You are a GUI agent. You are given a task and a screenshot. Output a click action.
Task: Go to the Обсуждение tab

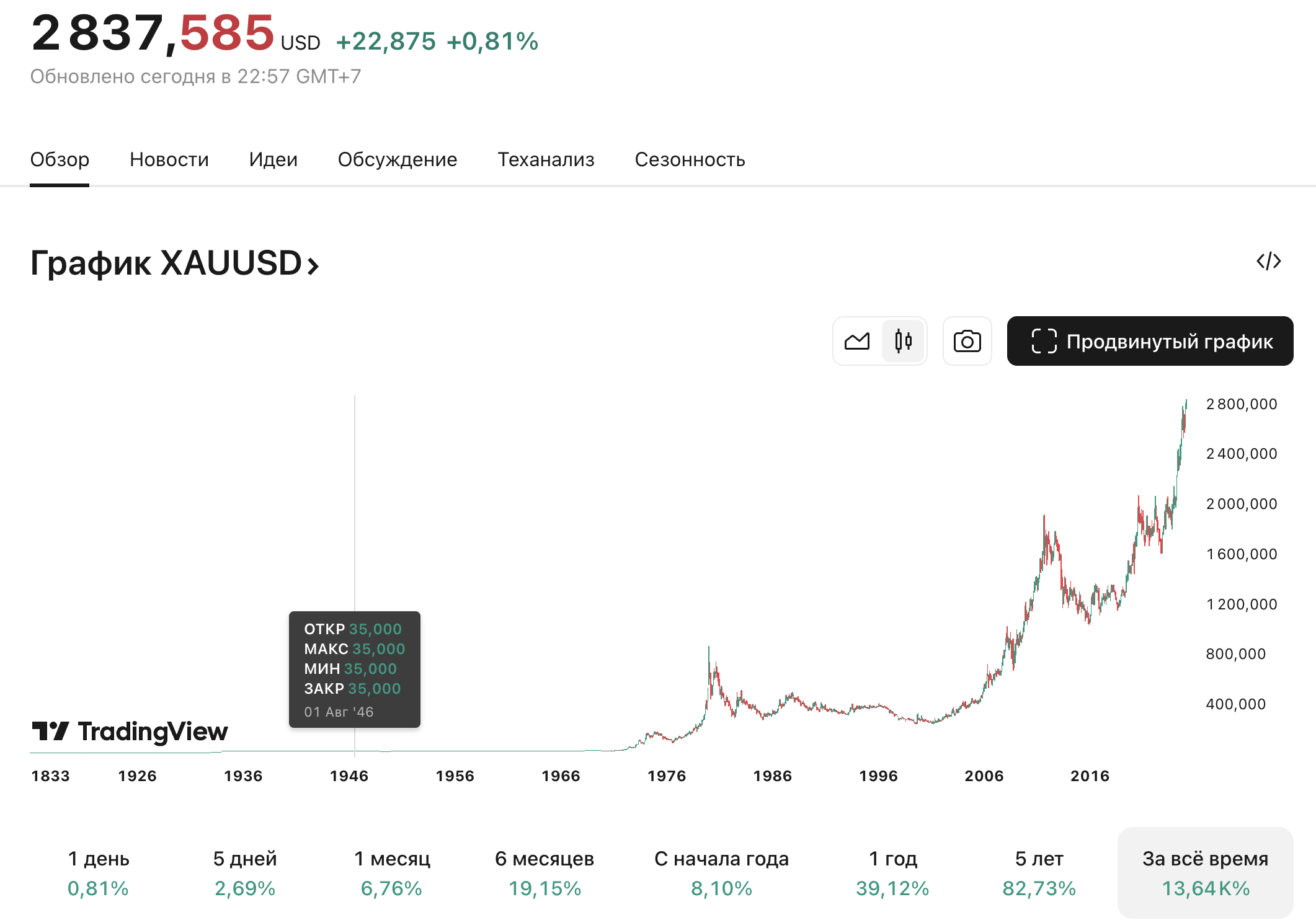(x=397, y=160)
